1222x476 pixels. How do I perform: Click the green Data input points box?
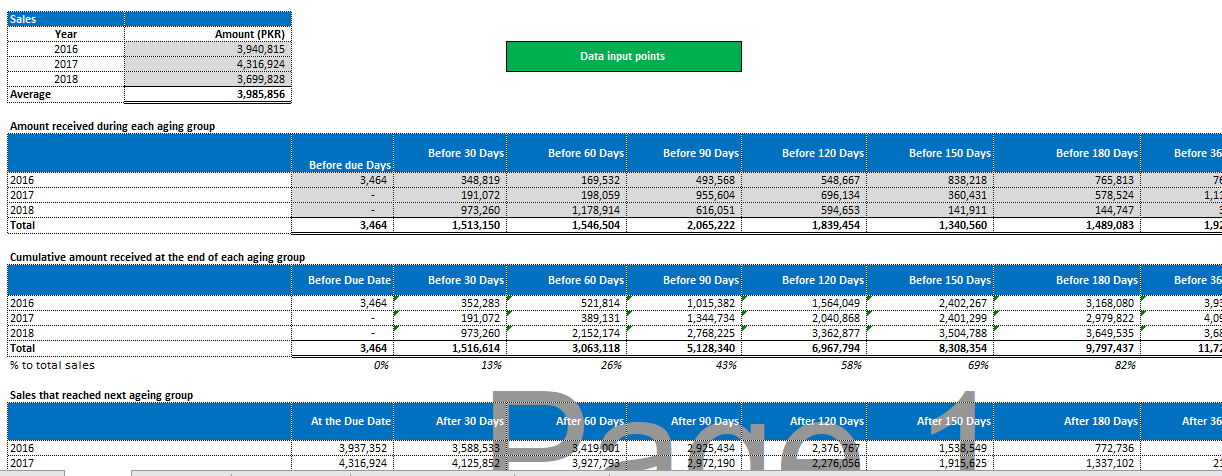[623, 56]
